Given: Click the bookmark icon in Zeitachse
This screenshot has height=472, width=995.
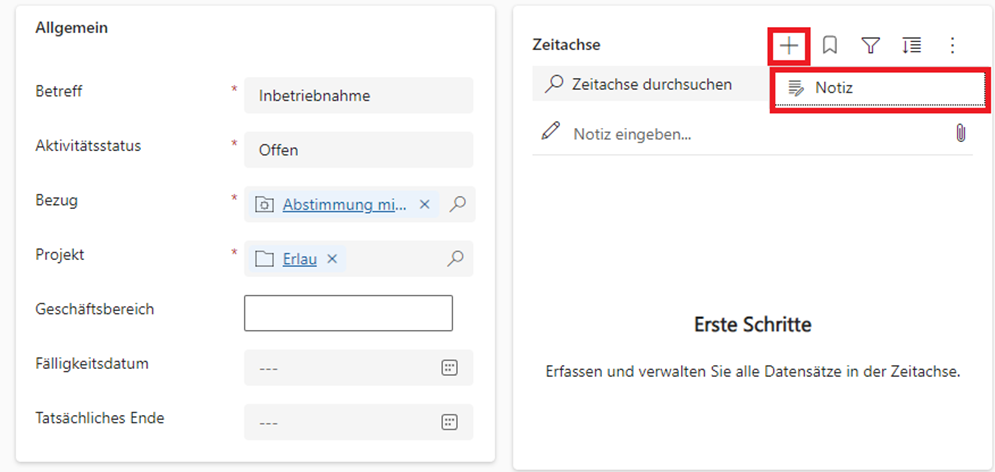Looking at the screenshot, I should (x=829, y=45).
